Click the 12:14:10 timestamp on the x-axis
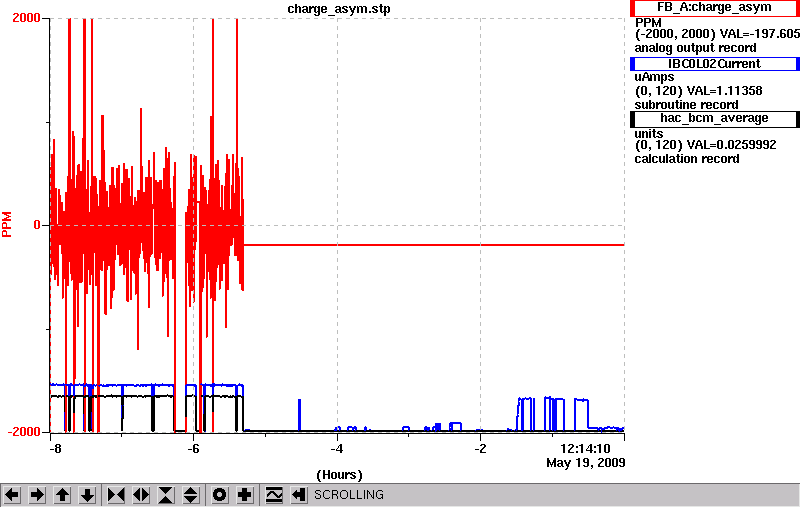The height and width of the screenshot is (507, 800). tap(585, 449)
